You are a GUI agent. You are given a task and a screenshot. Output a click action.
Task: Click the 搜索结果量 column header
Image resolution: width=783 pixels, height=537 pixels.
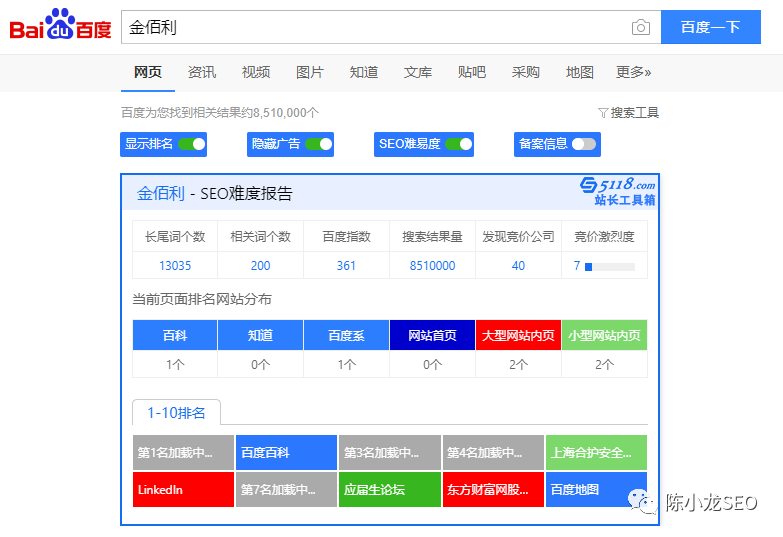click(x=432, y=236)
